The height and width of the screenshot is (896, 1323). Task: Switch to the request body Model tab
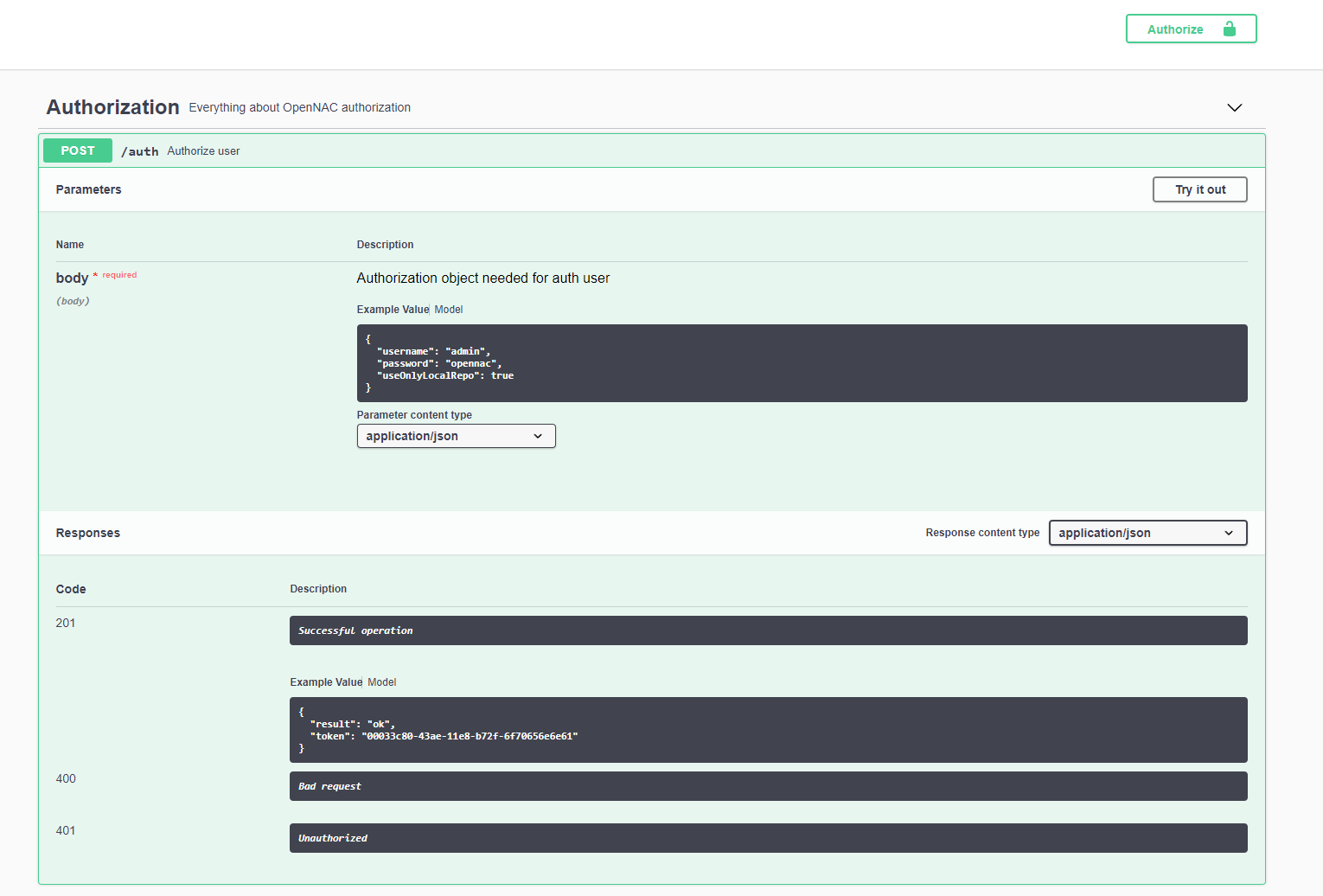coord(449,310)
